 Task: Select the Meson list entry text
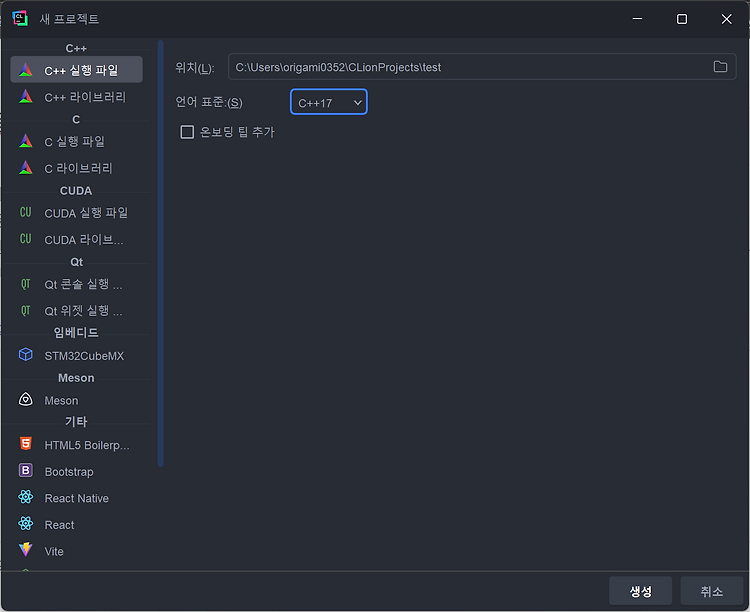pos(61,401)
